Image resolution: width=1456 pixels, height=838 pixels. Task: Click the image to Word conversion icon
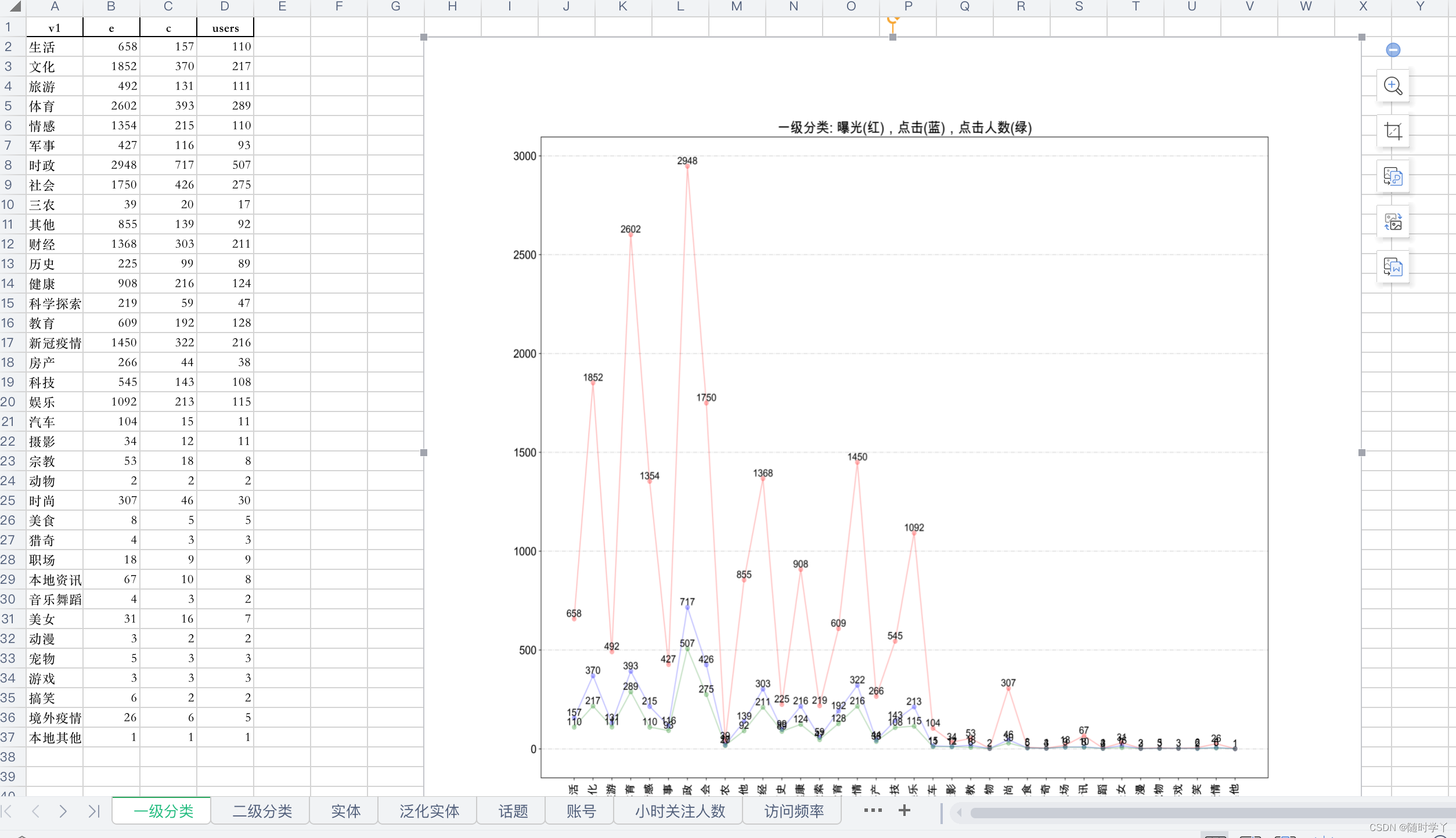coord(1393,267)
